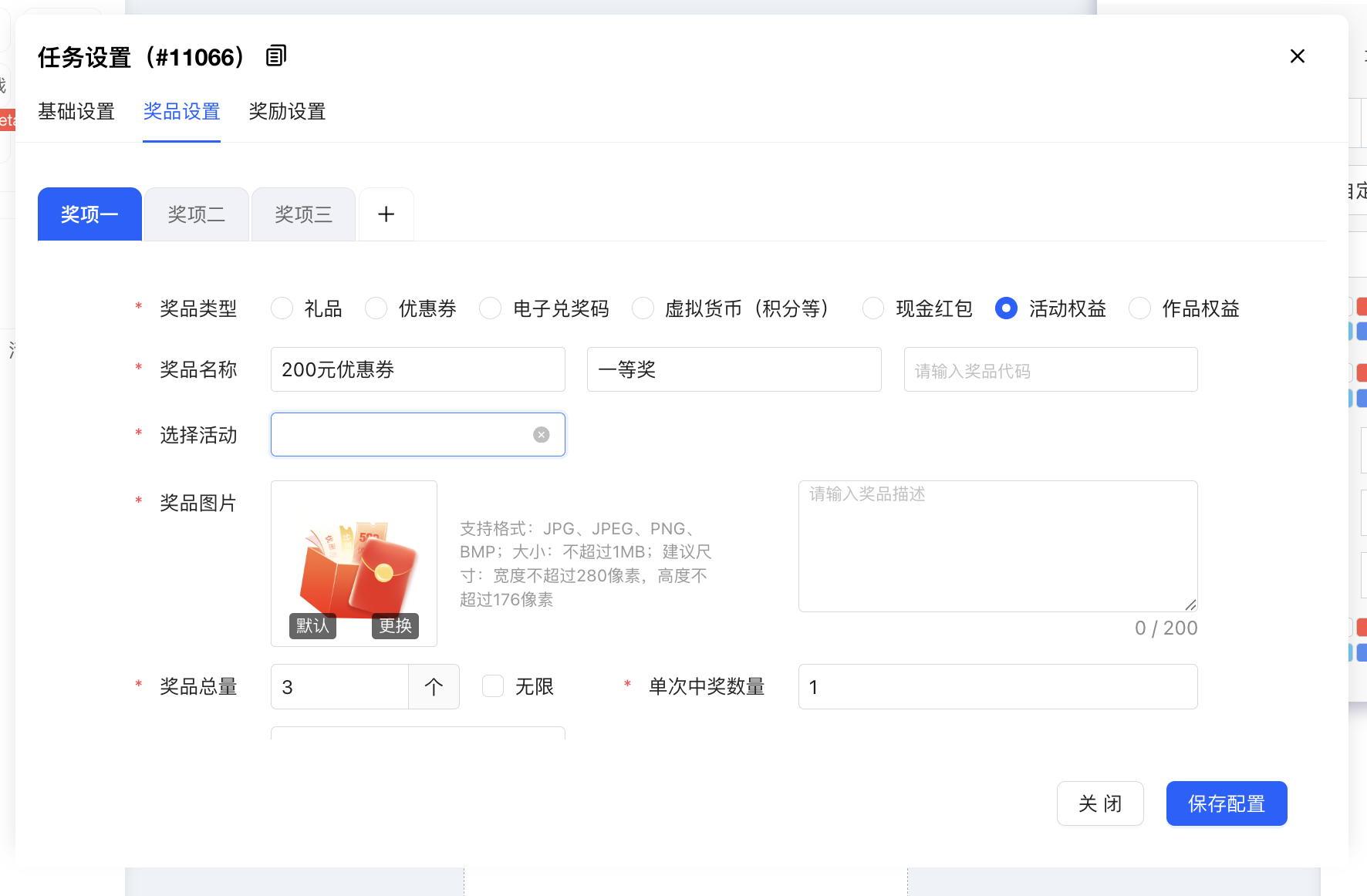Click the up arrow on prize total quantity
This screenshot has width=1367, height=896.
[434, 686]
